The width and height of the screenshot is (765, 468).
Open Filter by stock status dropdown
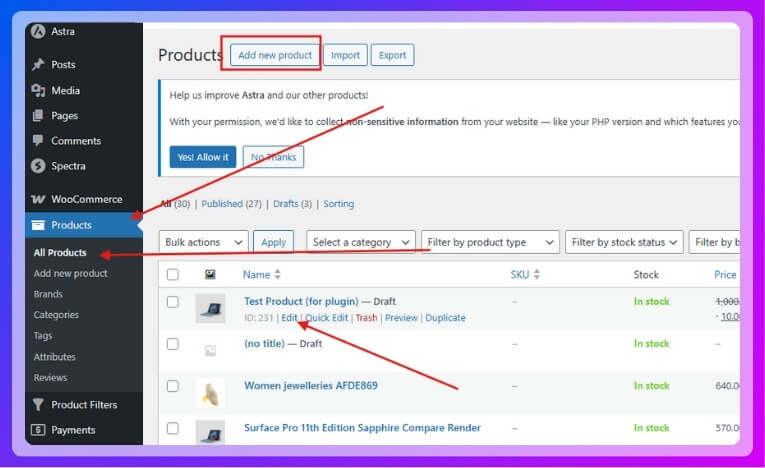coord(624,242)
